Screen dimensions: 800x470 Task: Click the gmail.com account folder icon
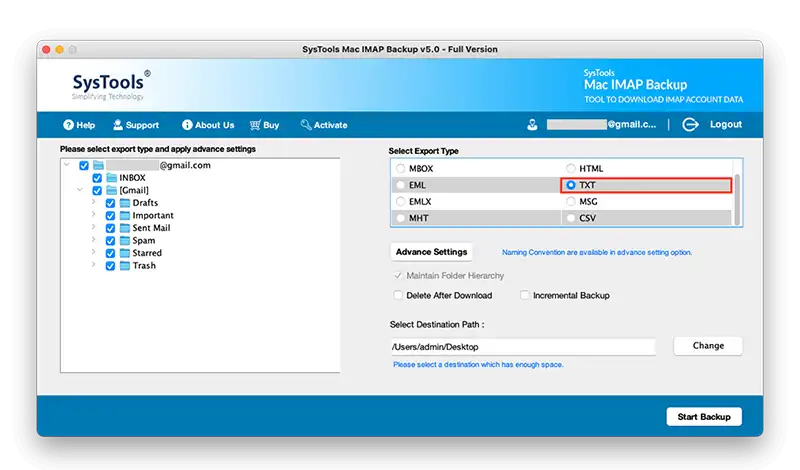click(98, 165)
